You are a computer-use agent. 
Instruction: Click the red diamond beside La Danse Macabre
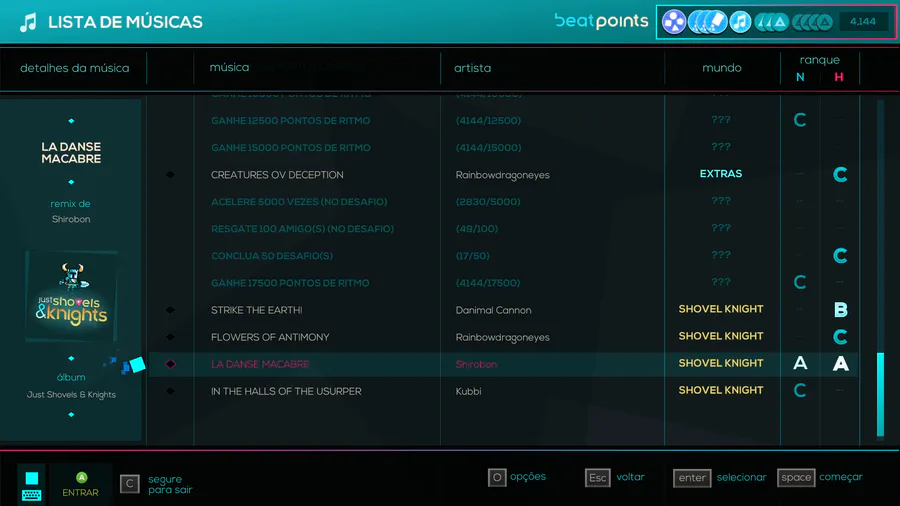(x=170, y=364)
